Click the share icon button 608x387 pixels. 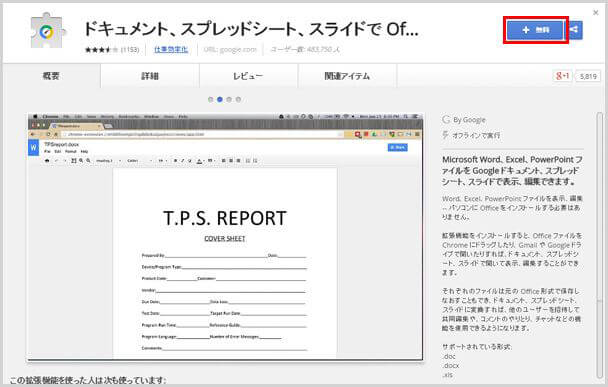point(574,30)
